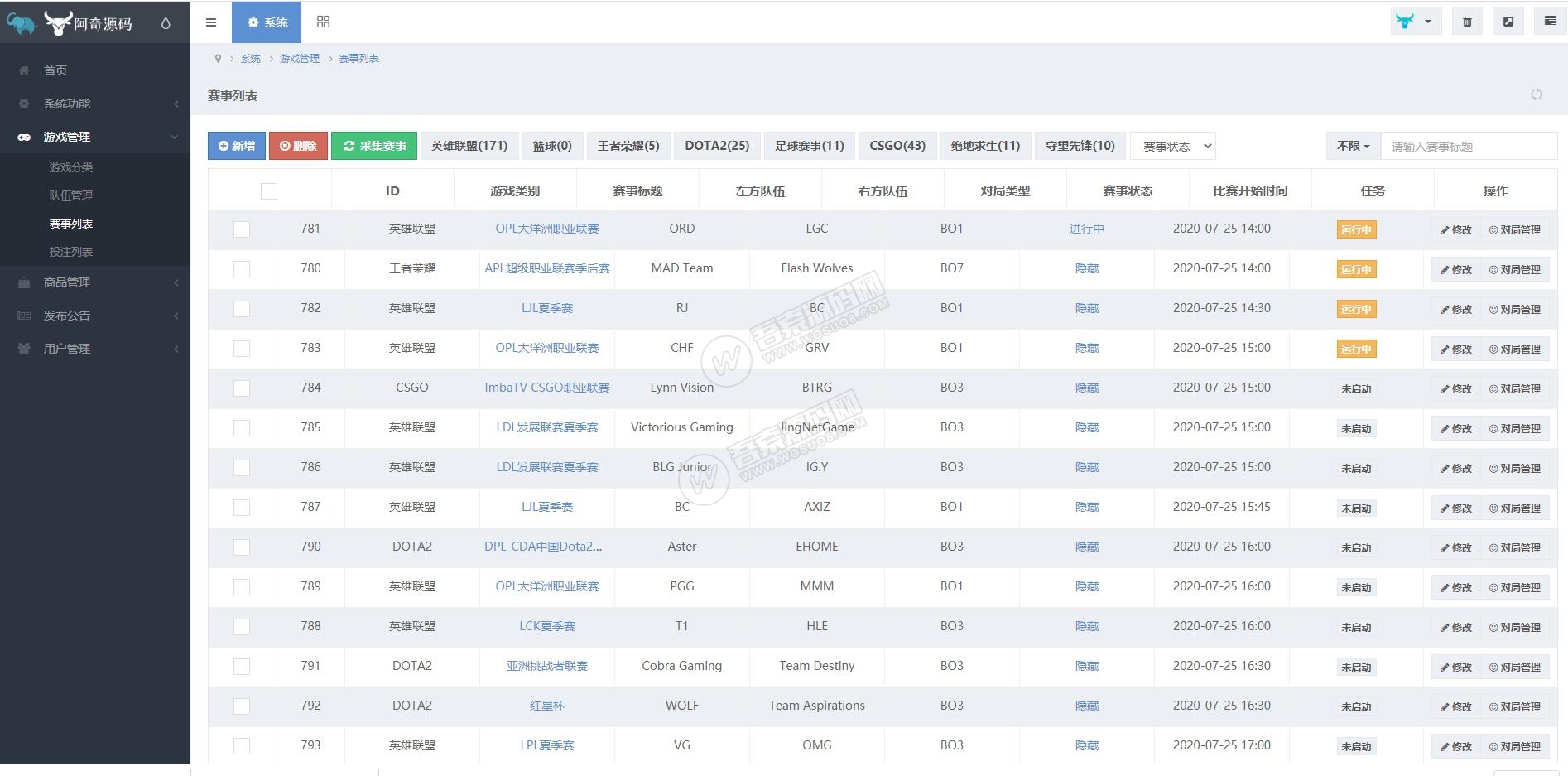Check the checkbox for row ID 781
Screen dimensions: 1568x776
[242, 229]
